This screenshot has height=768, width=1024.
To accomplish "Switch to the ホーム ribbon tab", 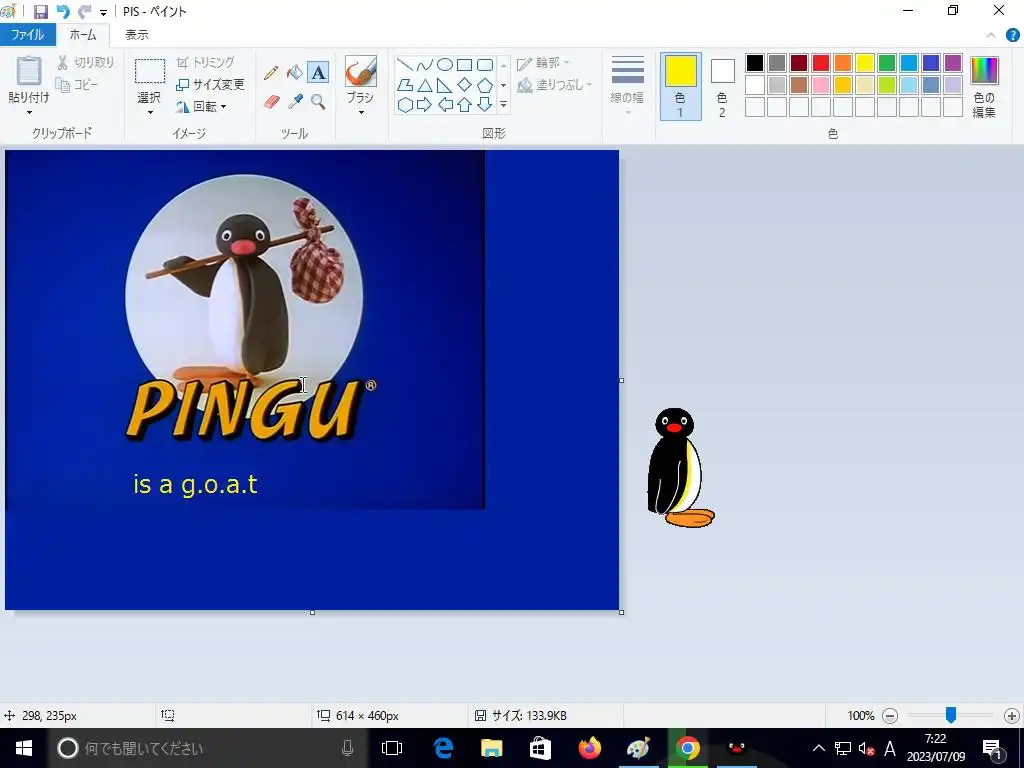I will (x=83, y=35).
